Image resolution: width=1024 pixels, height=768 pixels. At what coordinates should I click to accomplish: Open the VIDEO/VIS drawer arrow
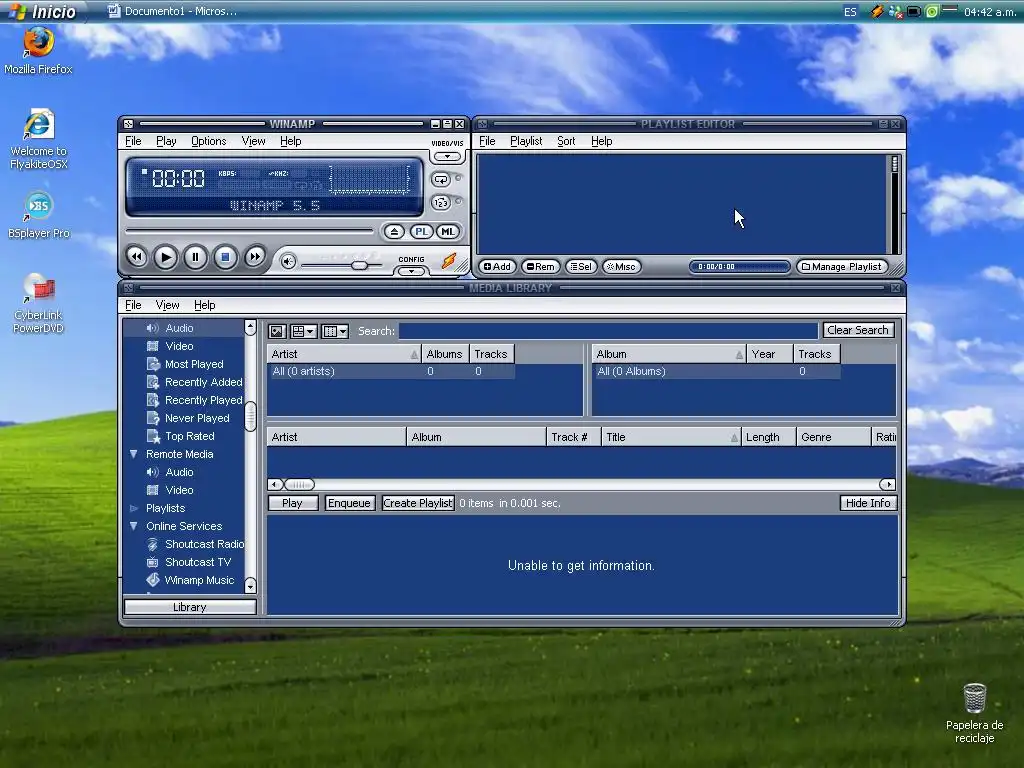click(x=447, y=157)
